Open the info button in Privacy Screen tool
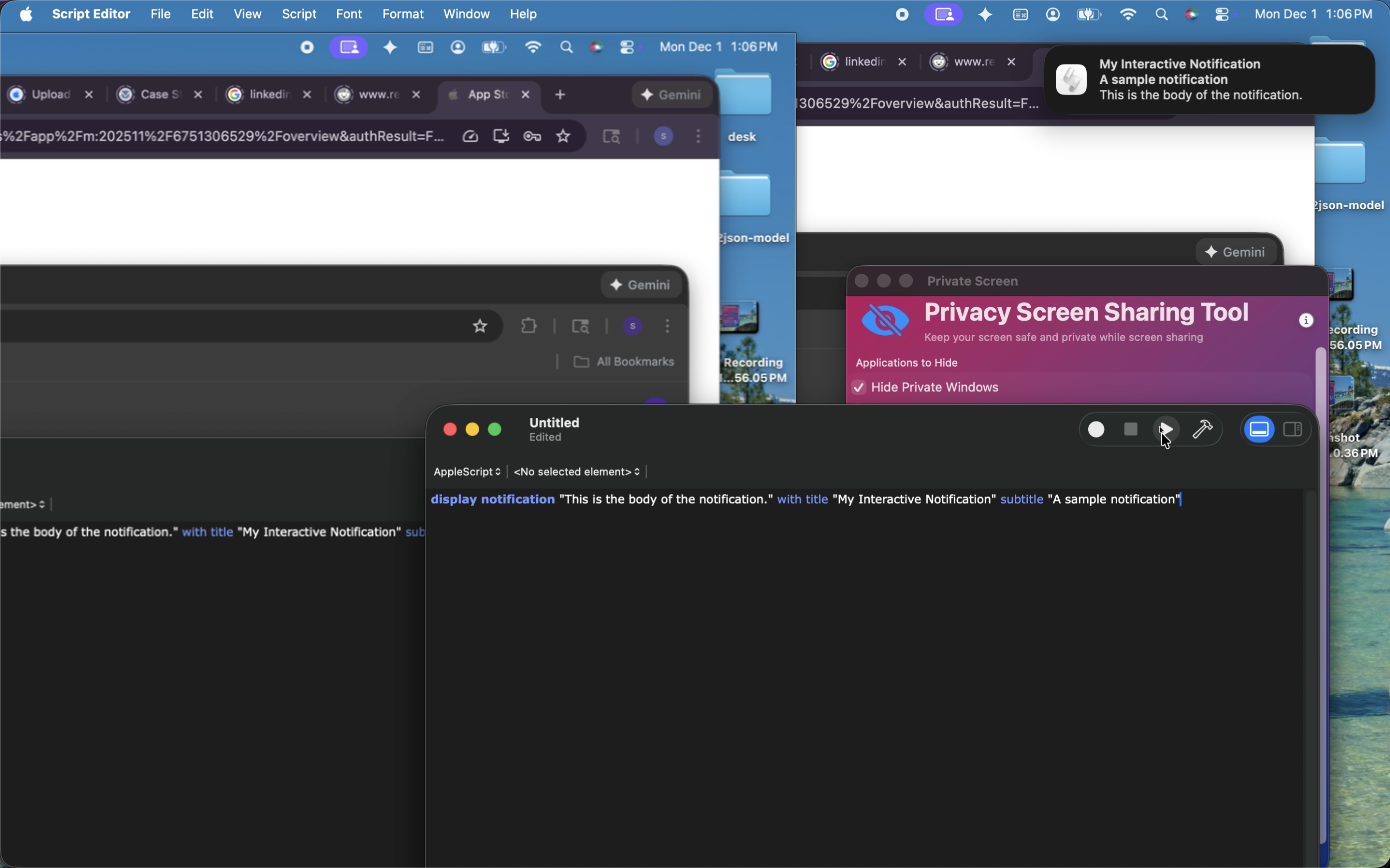The height and width of the screenshot is (868, 1390). pyautogui.click(x=1306, y=320)
